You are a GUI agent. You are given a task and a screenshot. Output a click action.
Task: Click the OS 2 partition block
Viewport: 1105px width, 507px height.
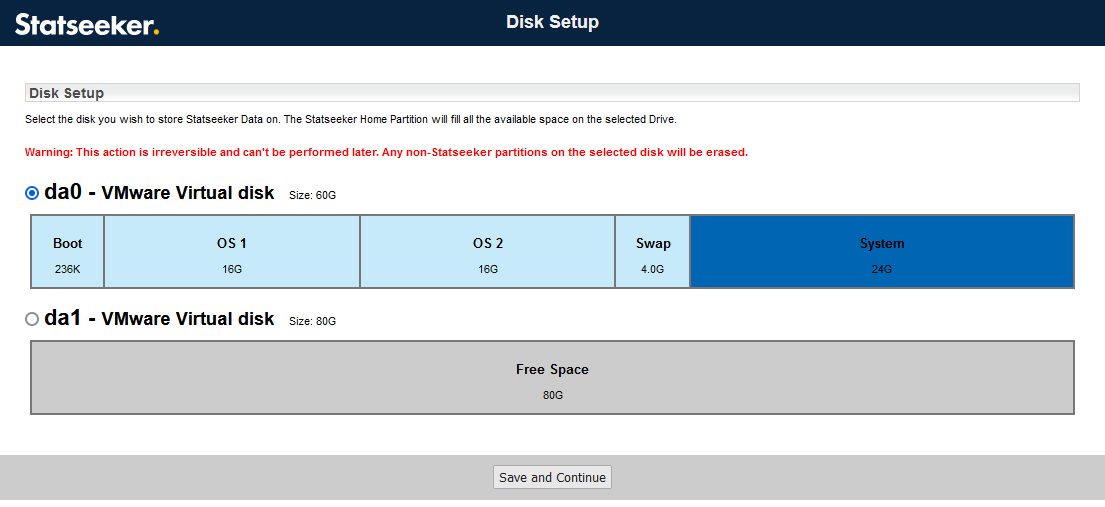(487, 252)
